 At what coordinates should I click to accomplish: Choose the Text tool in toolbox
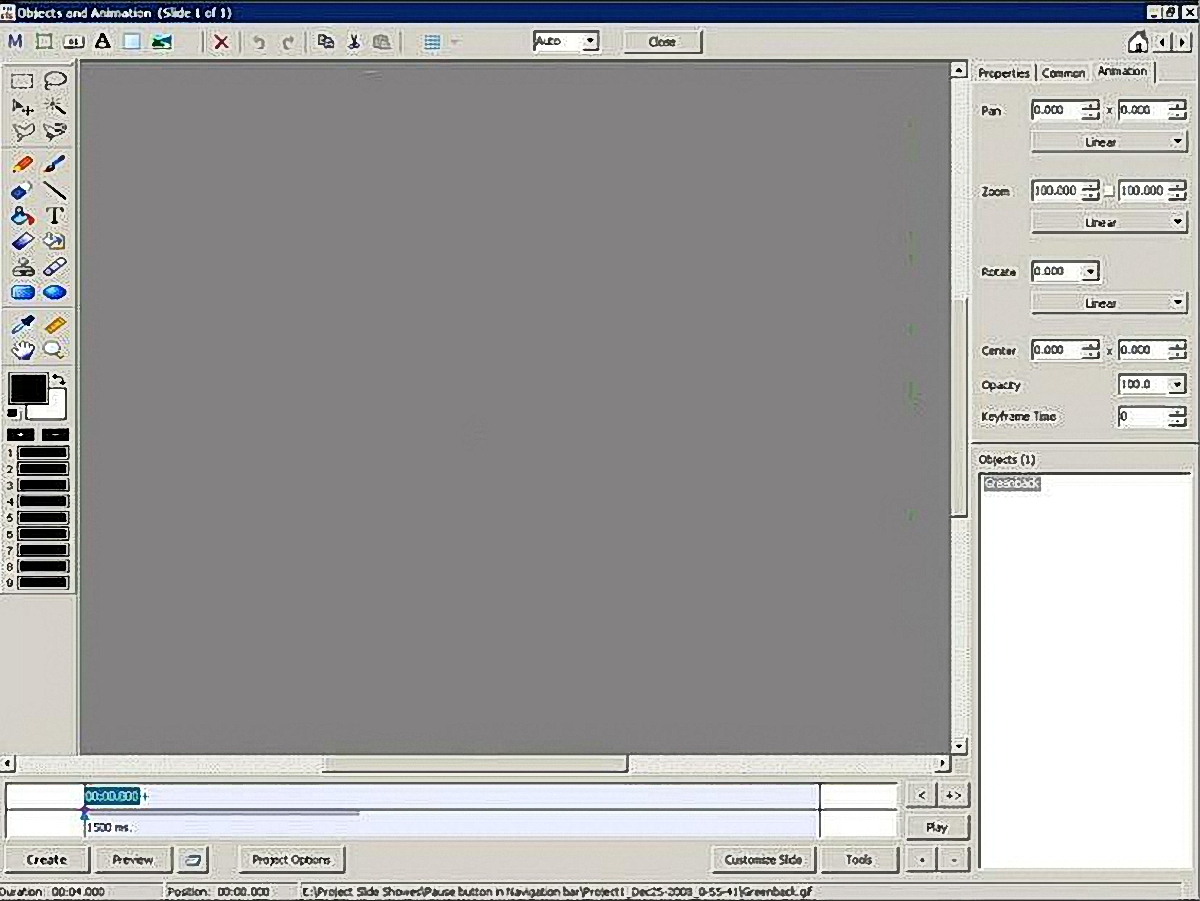56,216
